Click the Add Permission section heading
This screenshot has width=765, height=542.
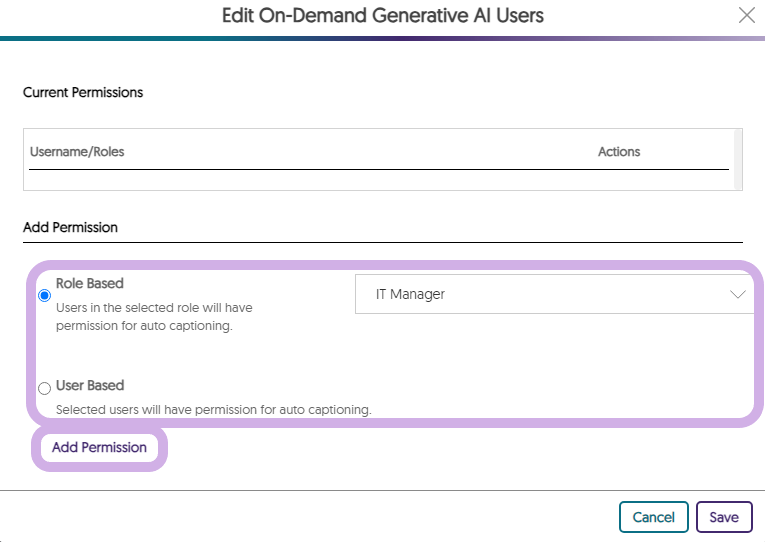(x=70, y=227)
